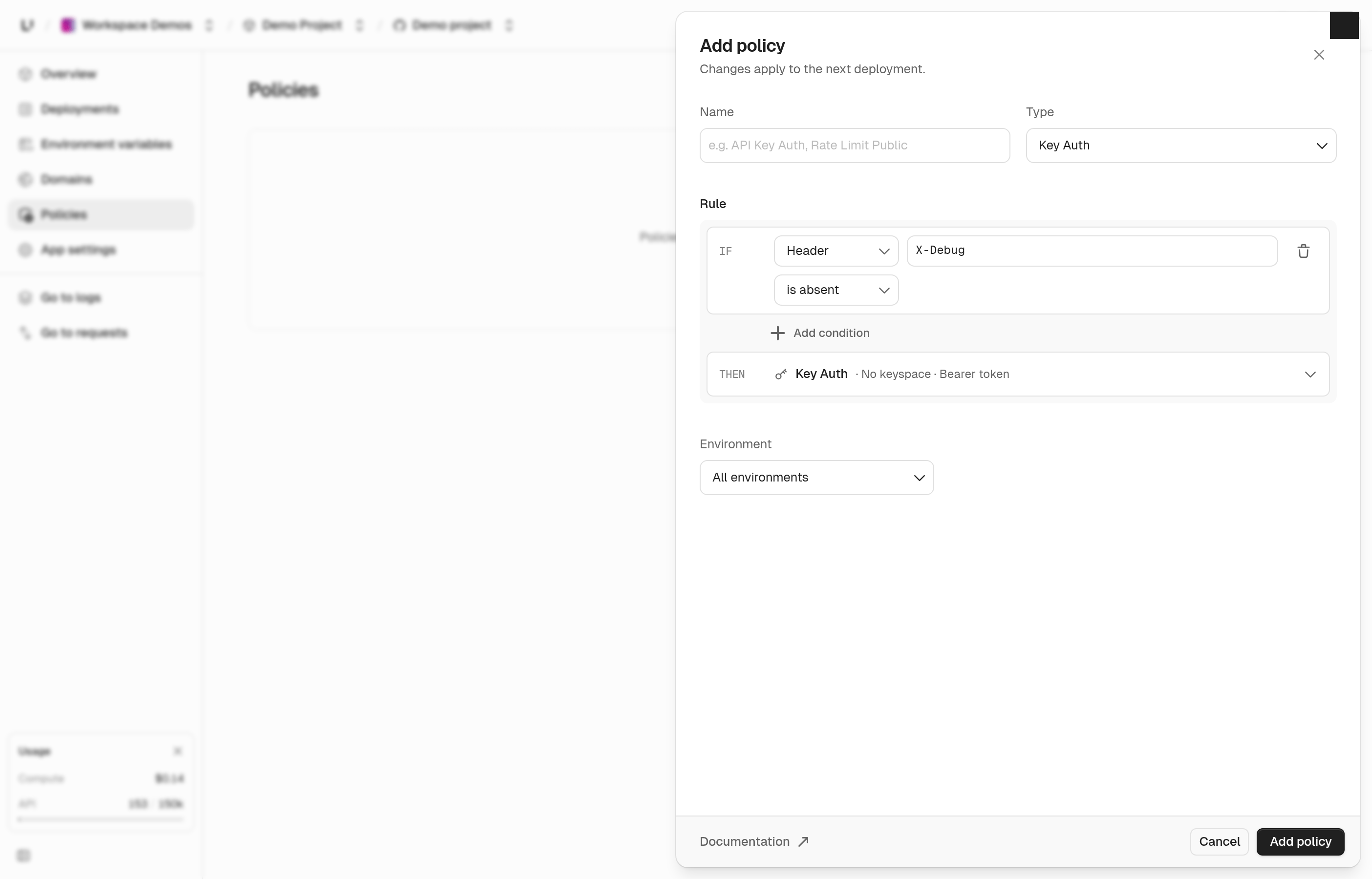Click the icon at sidebar bottom left
The height and width of the screenshot is (879, 1372).
23,855
